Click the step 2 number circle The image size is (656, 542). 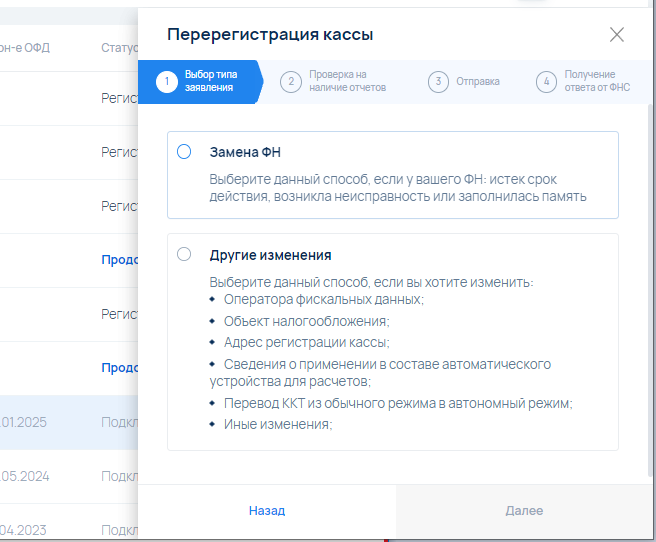click(x=290, y=81)
